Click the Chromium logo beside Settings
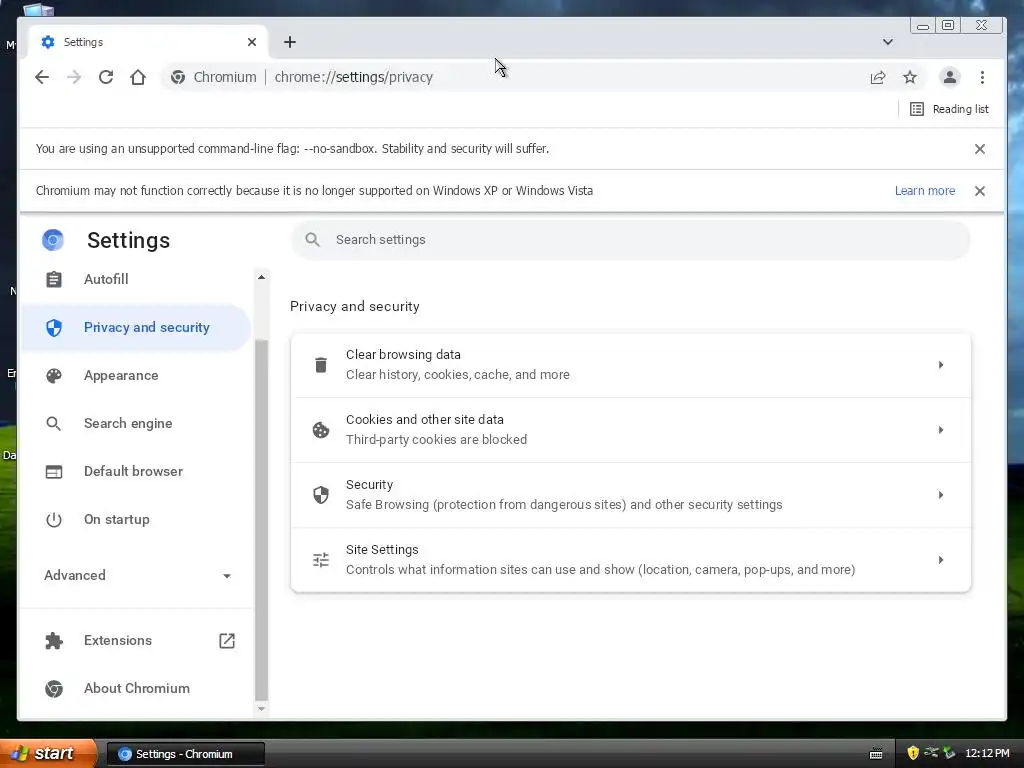This screenshot has height=768, width=1024. [53, 240]
